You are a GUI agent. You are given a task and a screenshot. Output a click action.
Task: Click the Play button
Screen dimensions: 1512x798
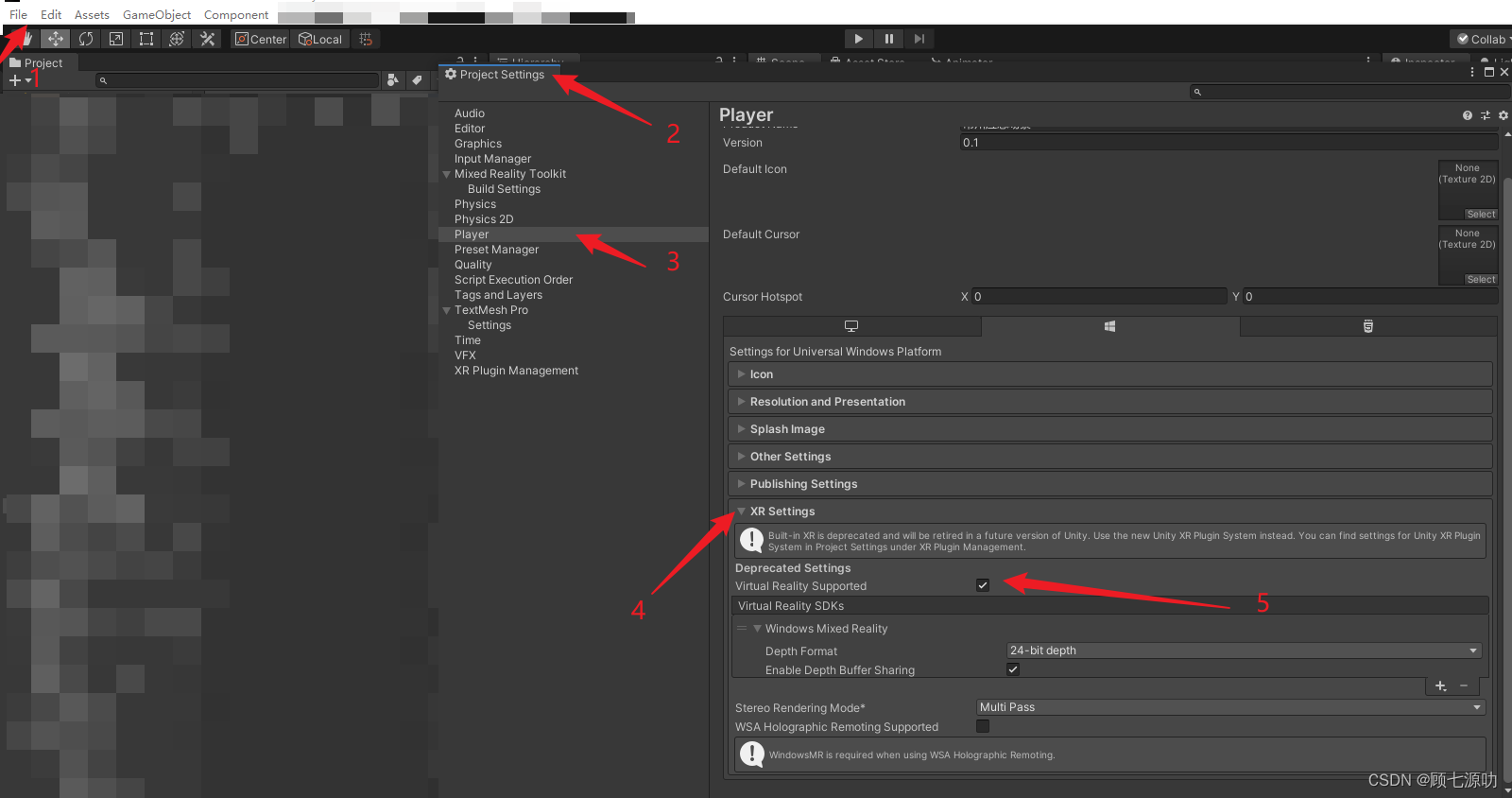(858, 39)
